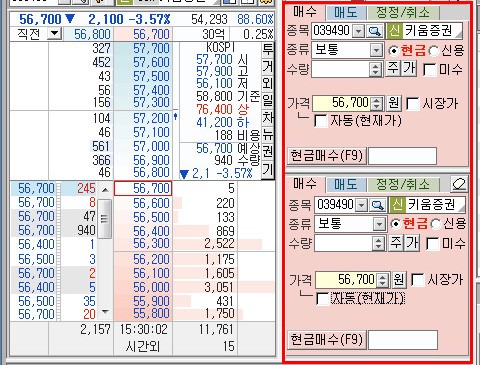Open the 투 vertical side tab
480x365 pixels.
point(268,50)
